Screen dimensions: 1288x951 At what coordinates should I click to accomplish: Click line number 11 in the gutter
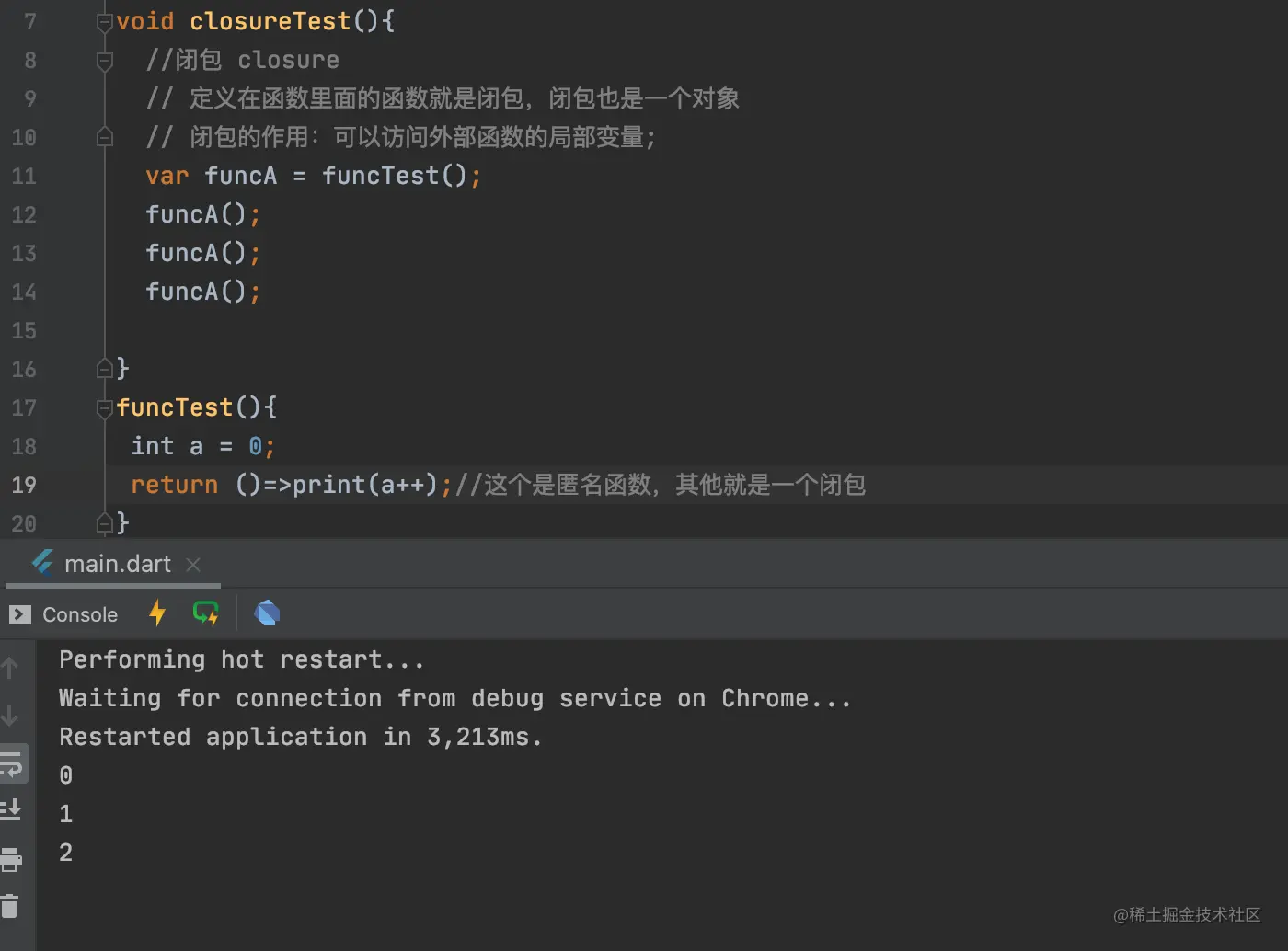coord(24,177)
